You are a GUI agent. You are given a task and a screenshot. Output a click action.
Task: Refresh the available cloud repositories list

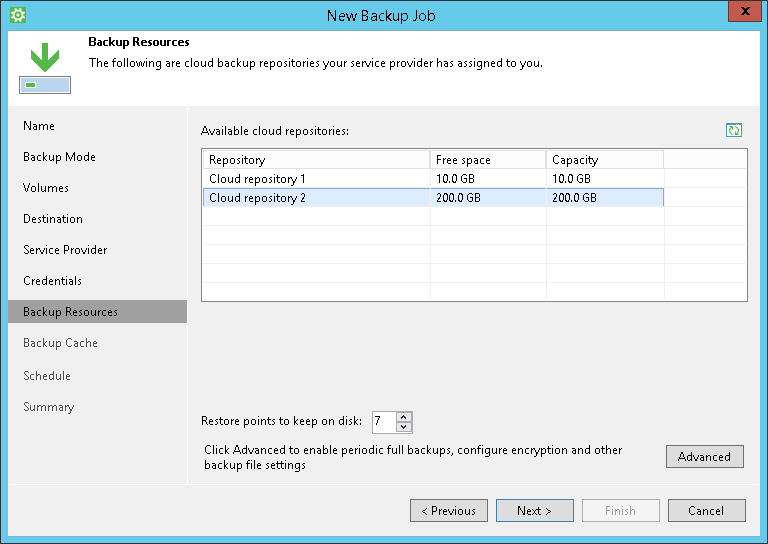[x=734, y=130]
